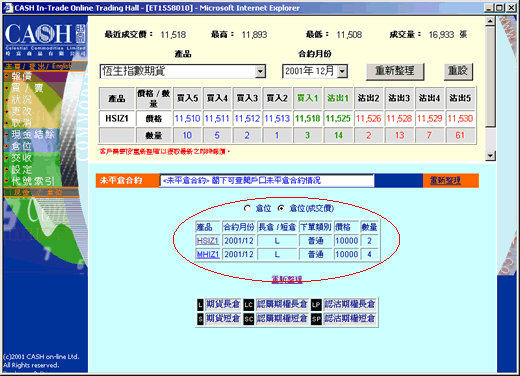Click the L futures long legend icon
Viewport: 520px width, 376px height.
[x=200, y=304]
